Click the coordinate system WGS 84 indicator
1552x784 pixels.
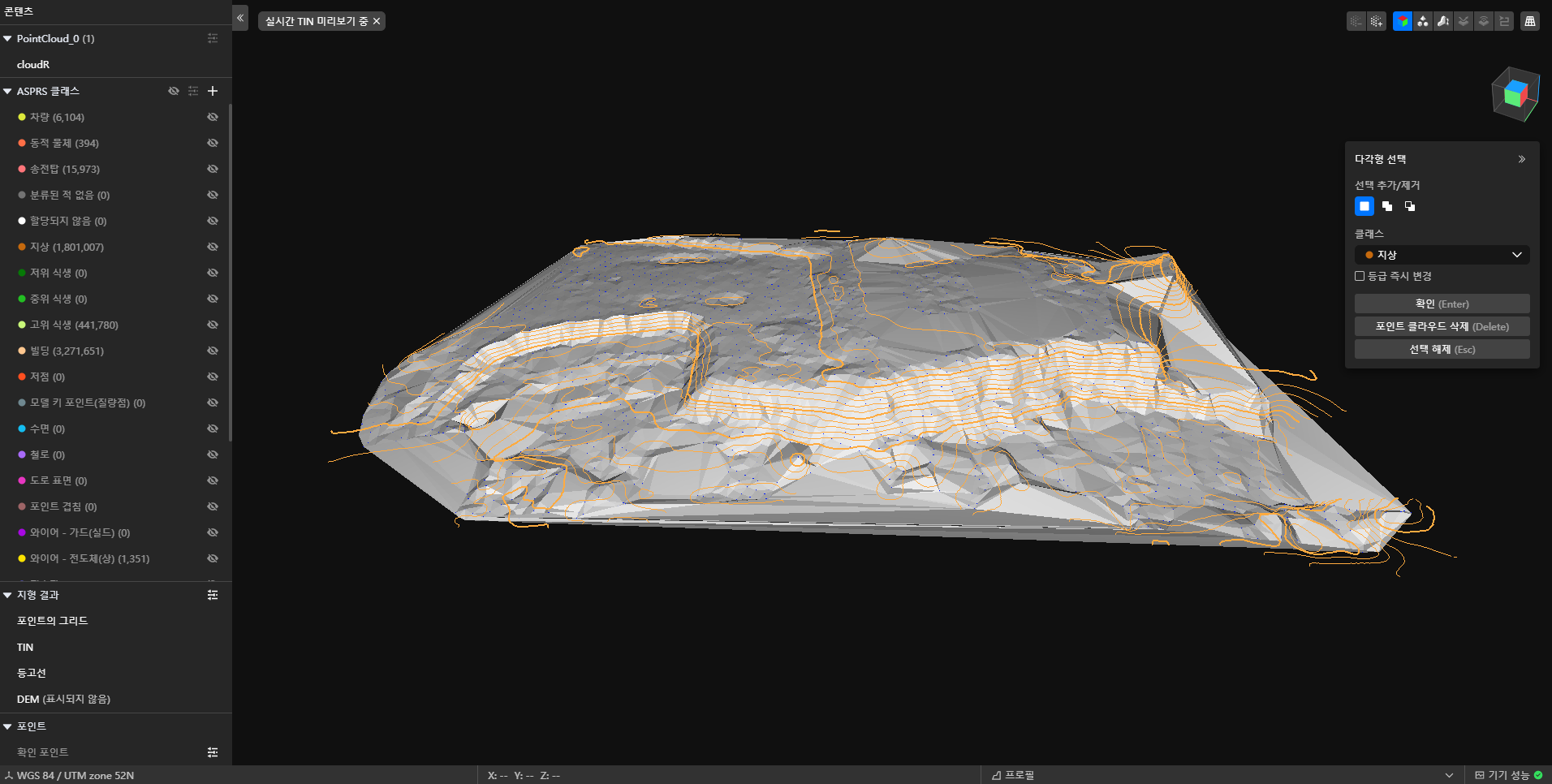tap(69, 775)
